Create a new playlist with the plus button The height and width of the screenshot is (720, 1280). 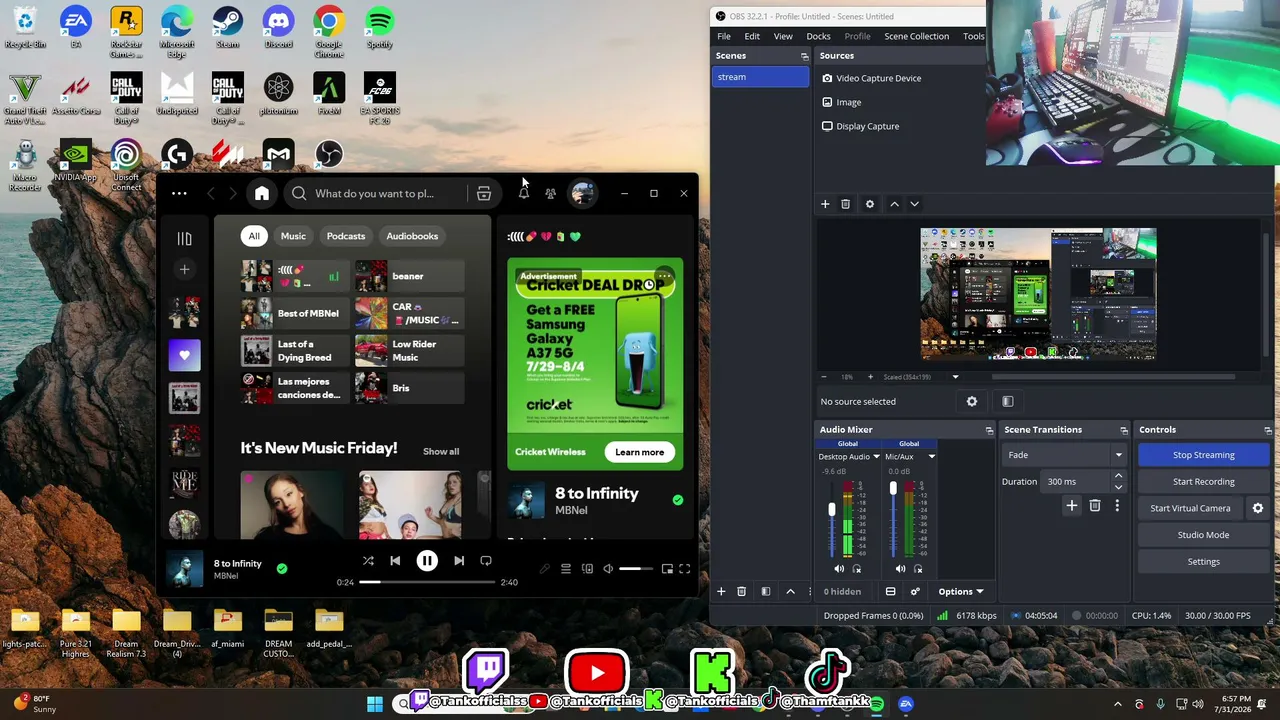[184, 269]
